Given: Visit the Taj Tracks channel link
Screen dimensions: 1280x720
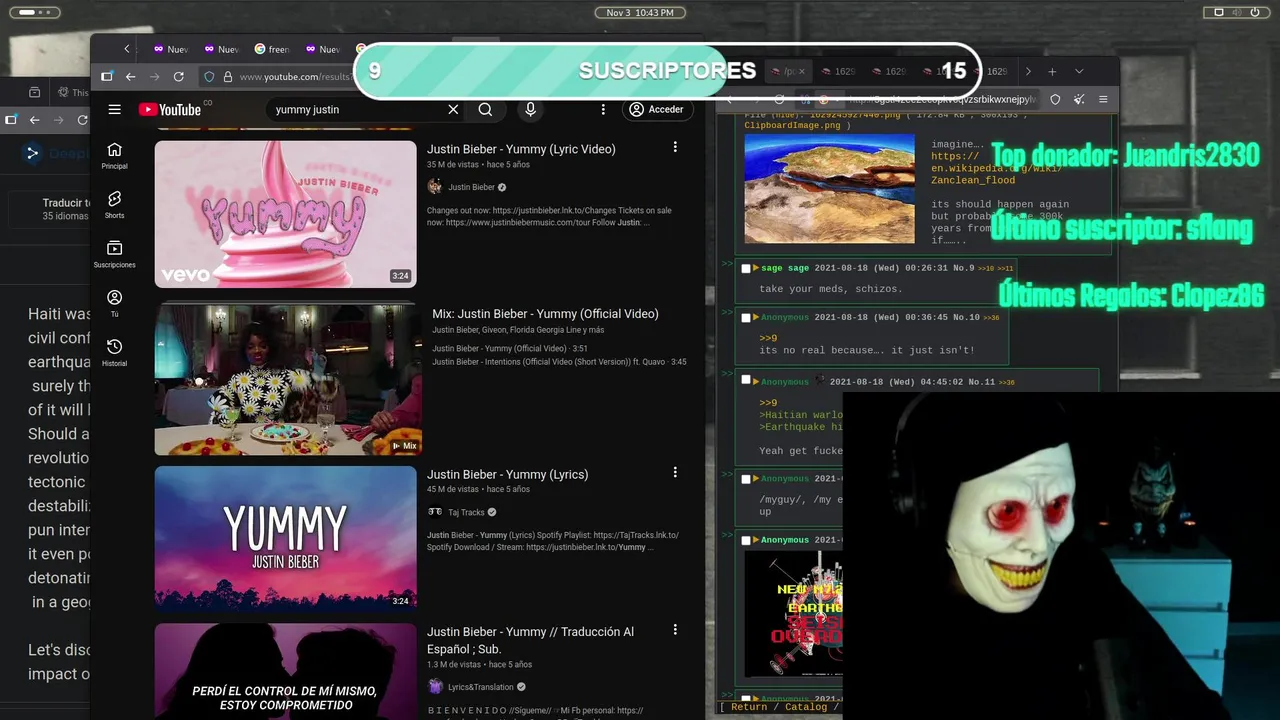Looking at the screenshot, I should [x=466, y=512].
